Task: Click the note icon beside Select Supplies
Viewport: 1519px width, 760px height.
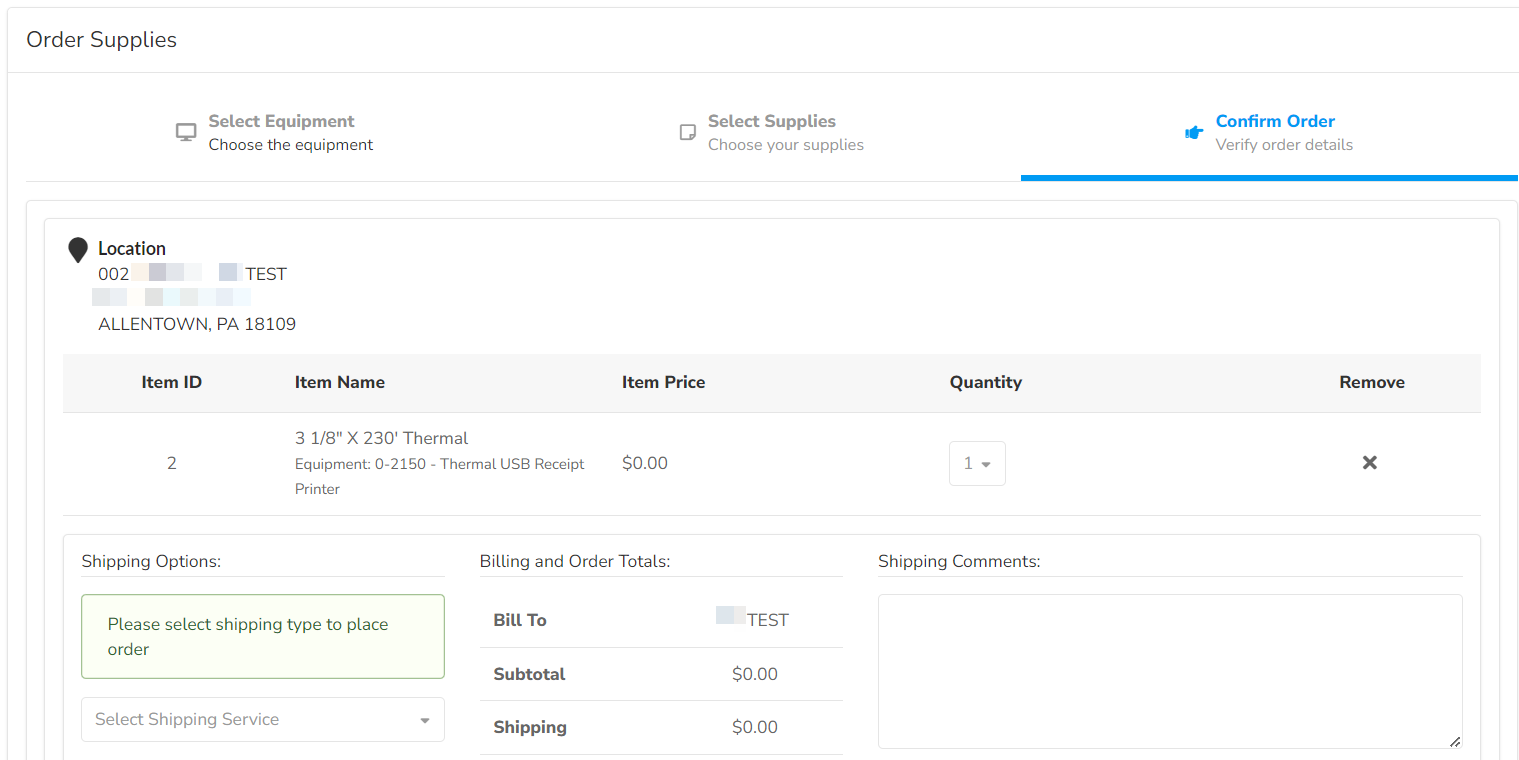Action: tap(688, 133)
